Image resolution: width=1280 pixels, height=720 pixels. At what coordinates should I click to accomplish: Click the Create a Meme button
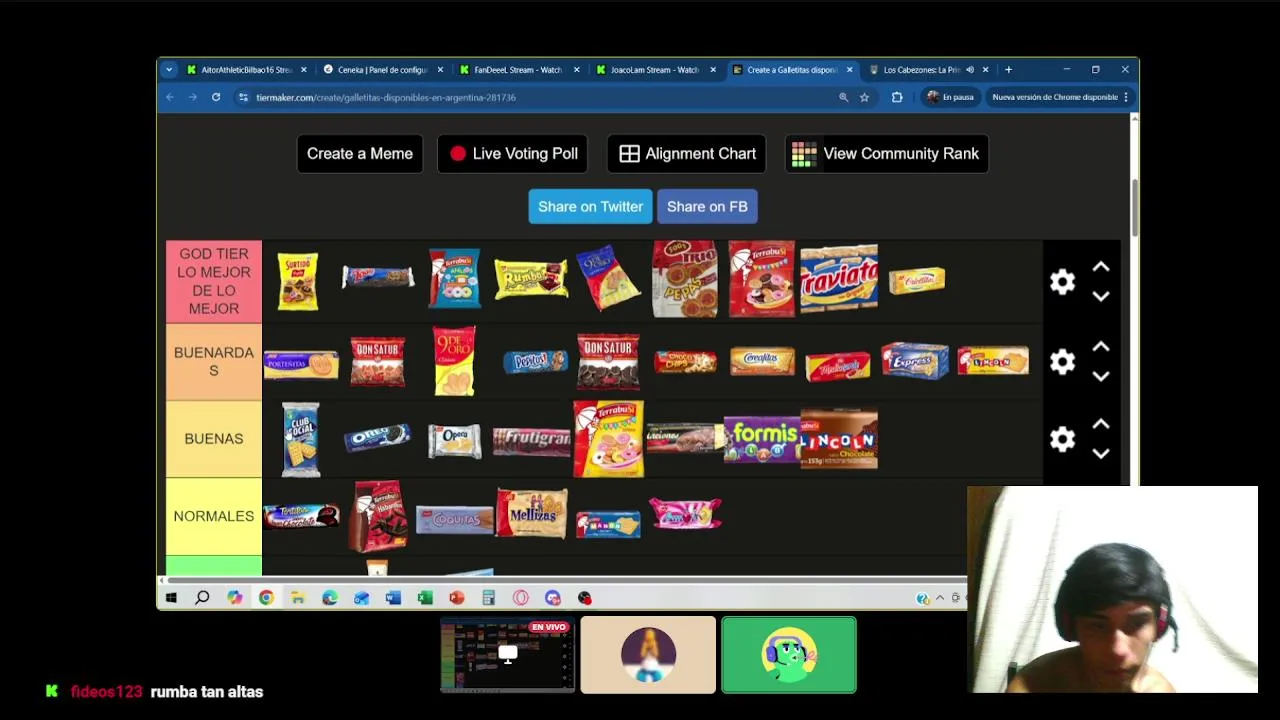[x=360, y=153]
